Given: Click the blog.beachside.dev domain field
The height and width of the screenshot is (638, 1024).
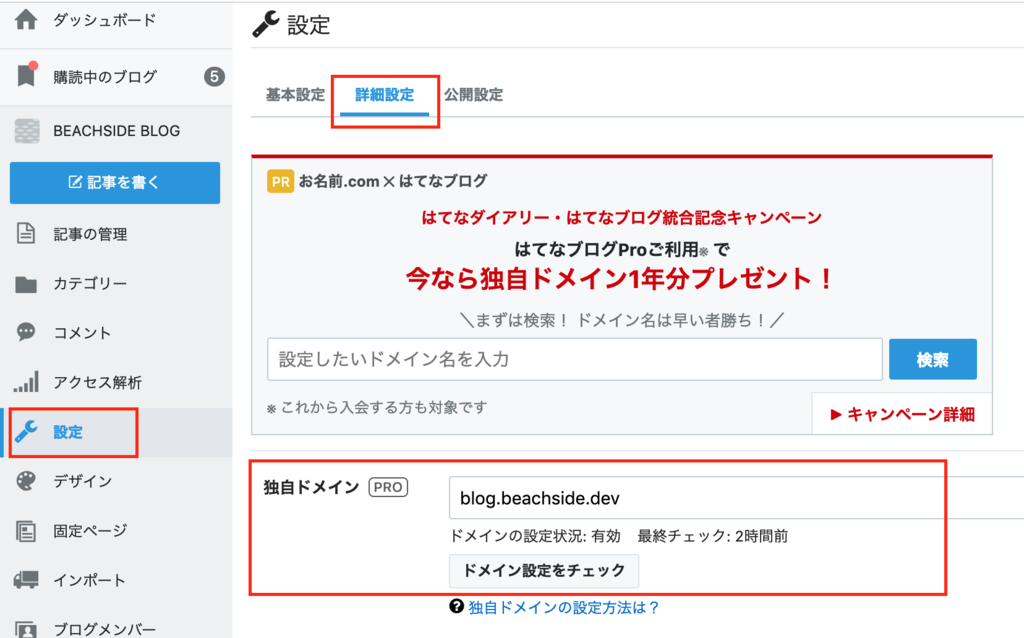Looking at the screenshot, I should 736,498.
